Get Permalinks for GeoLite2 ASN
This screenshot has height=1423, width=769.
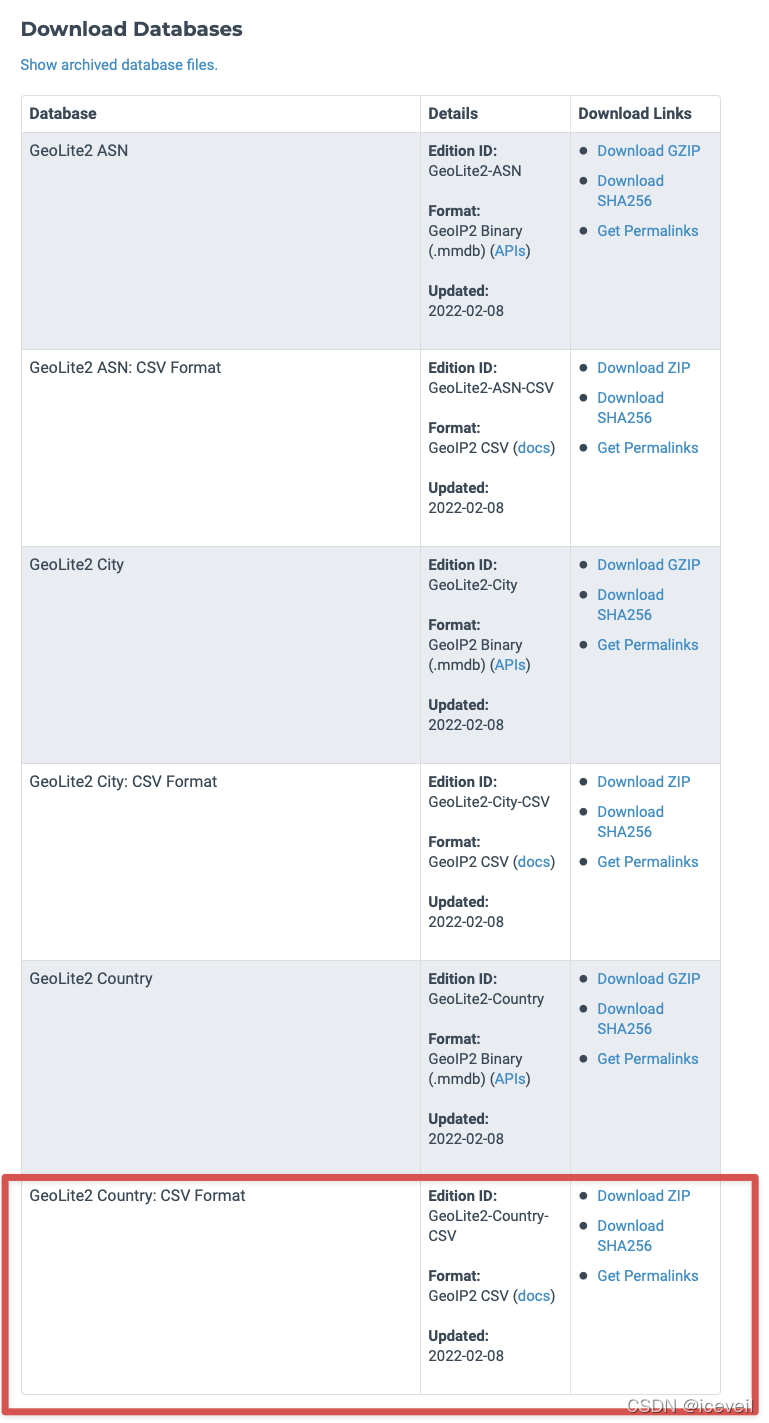point(647,231)
